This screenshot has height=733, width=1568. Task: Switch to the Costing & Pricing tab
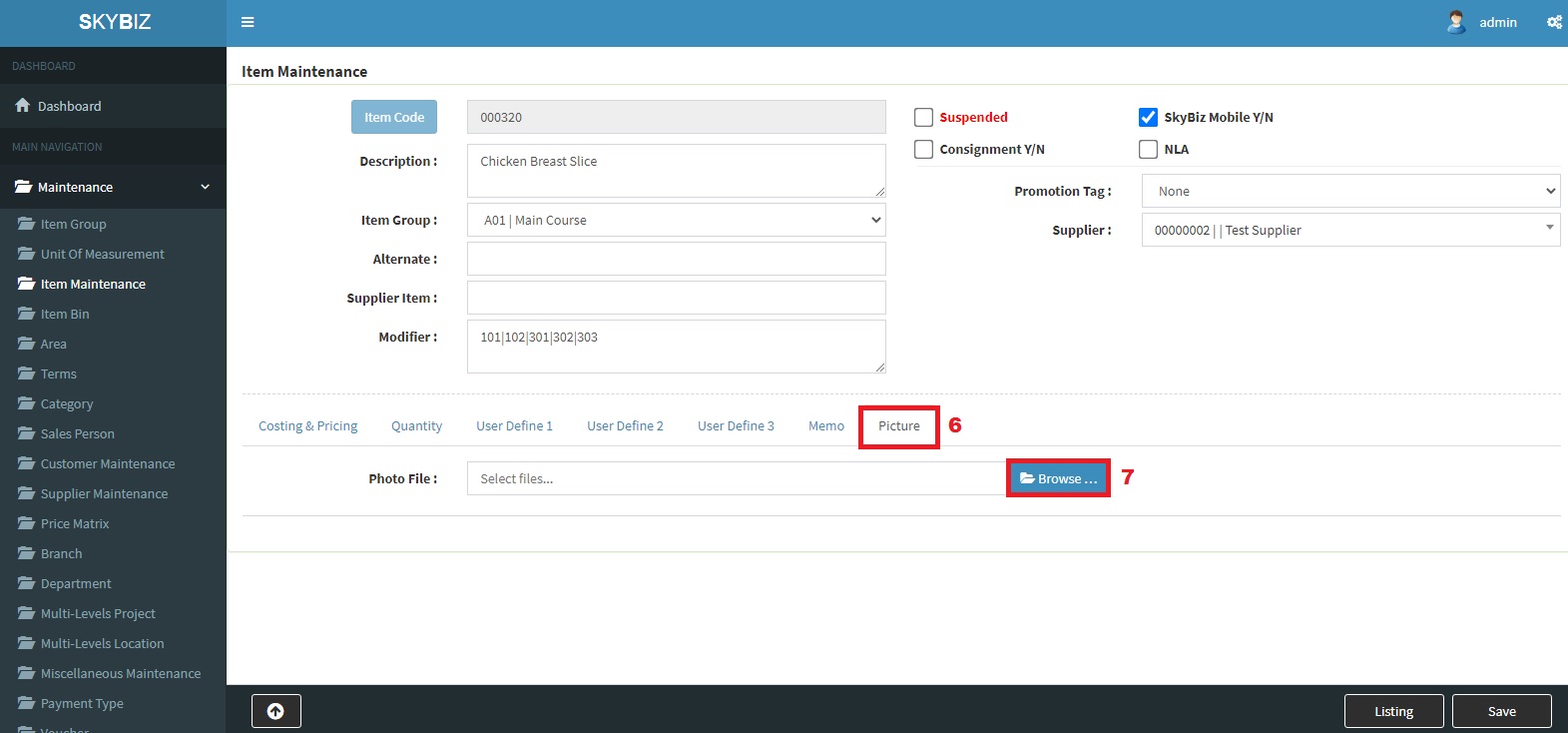click(x=307, y=426)
